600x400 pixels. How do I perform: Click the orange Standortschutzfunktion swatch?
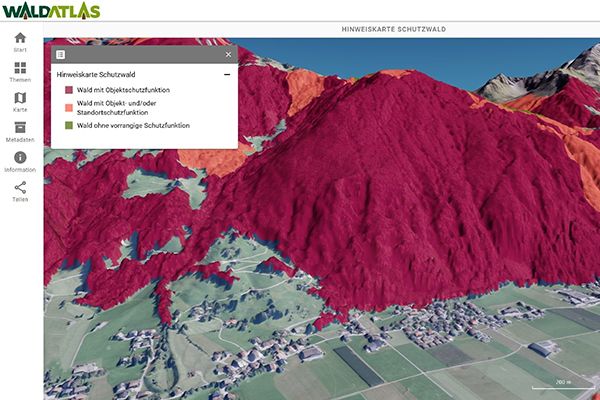(x=69, y=107)
